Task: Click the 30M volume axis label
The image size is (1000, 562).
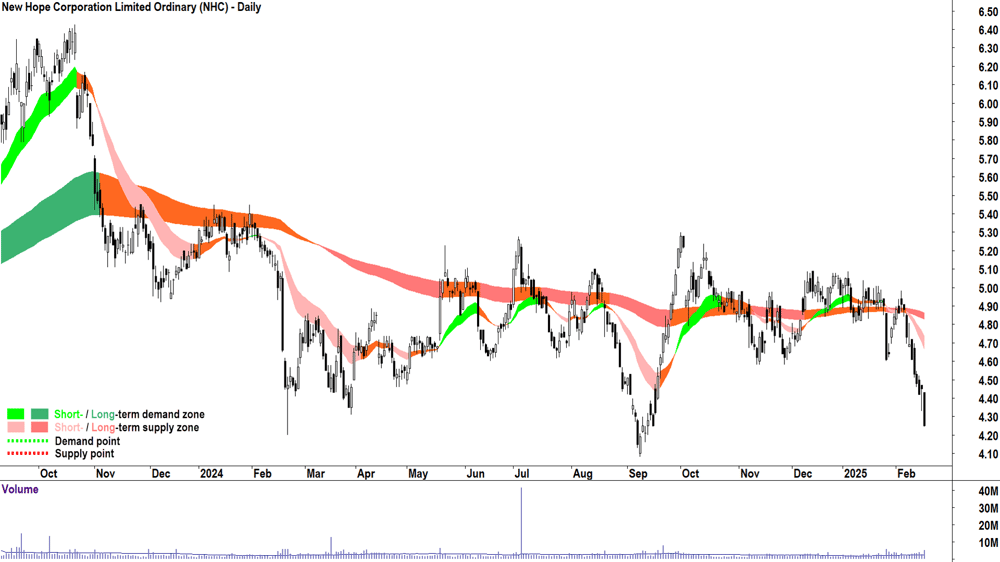Action: [989, 508]
